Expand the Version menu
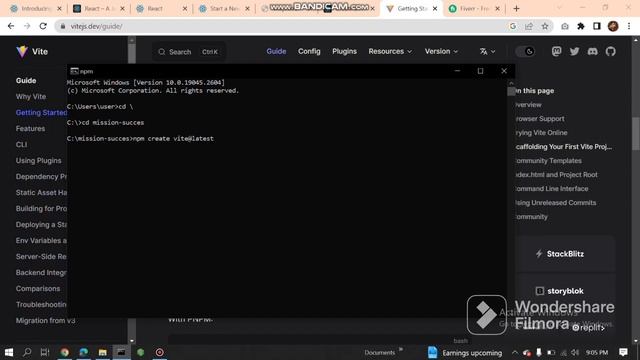The height and width of the screenshot is (360, 640). point(441,51)
